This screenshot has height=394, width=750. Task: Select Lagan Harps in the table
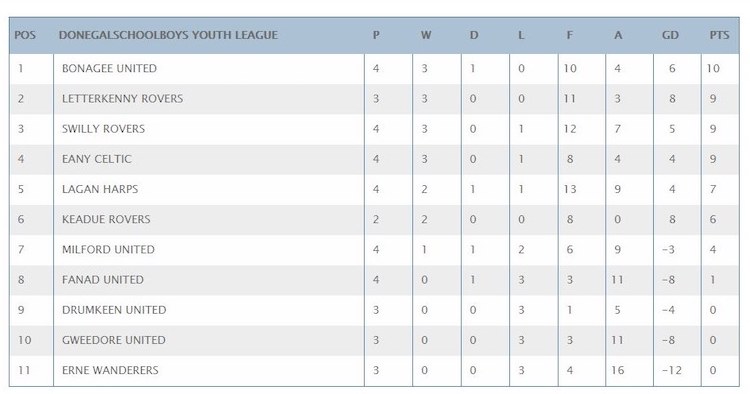100,189
